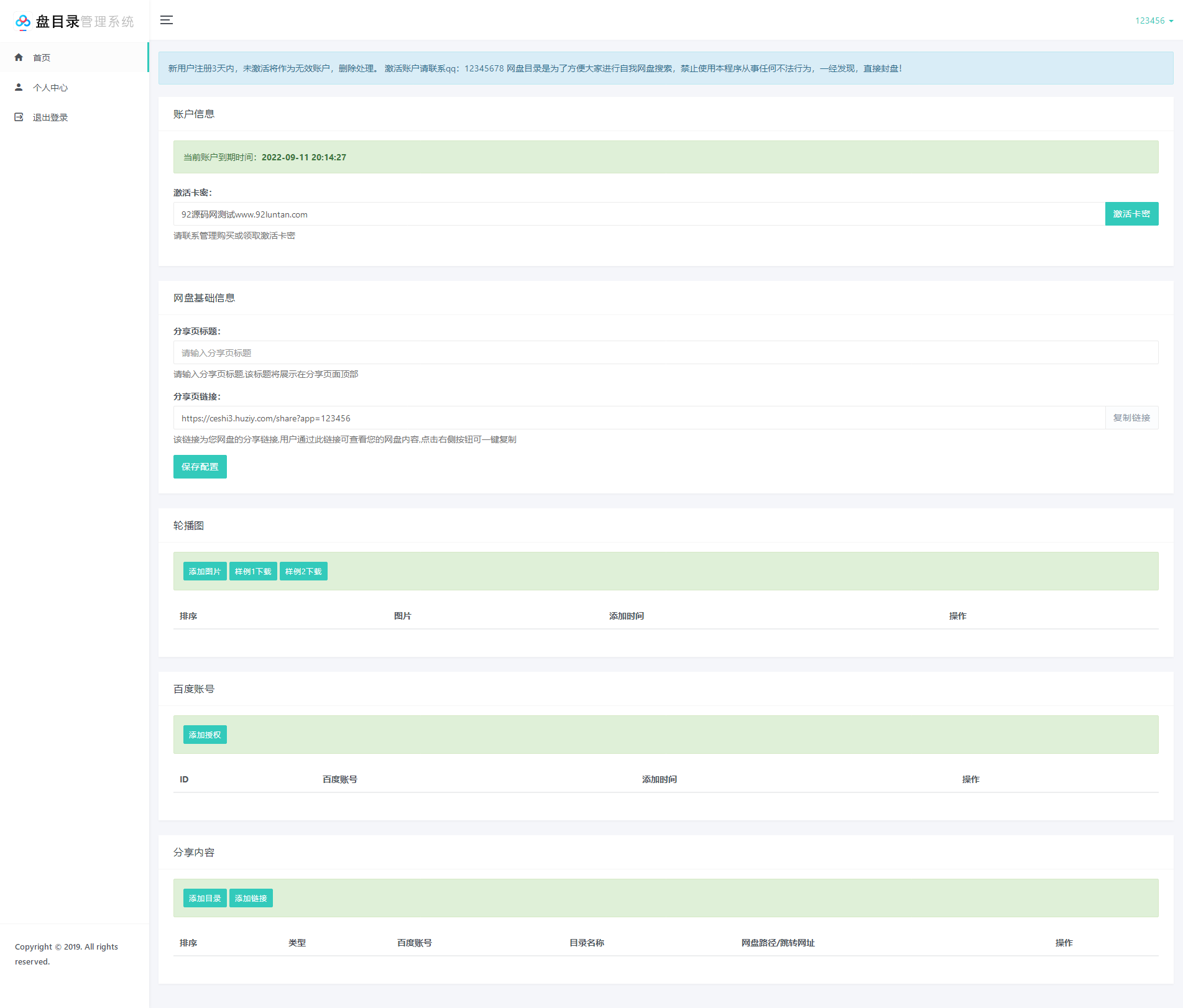Select 退出登录 menu item

74,117
